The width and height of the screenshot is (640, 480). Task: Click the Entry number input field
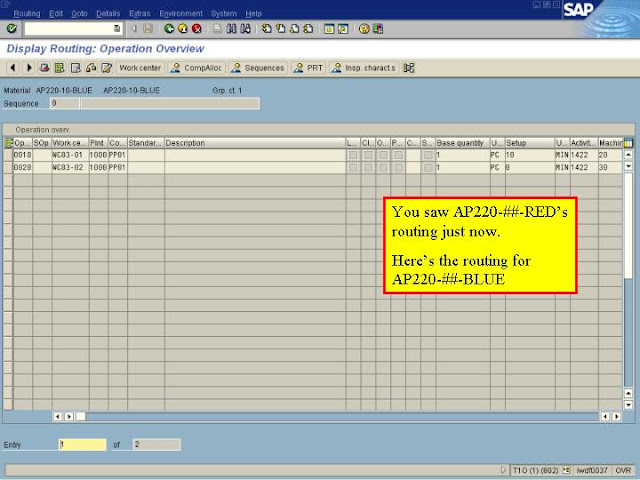[x=82, y=444]
